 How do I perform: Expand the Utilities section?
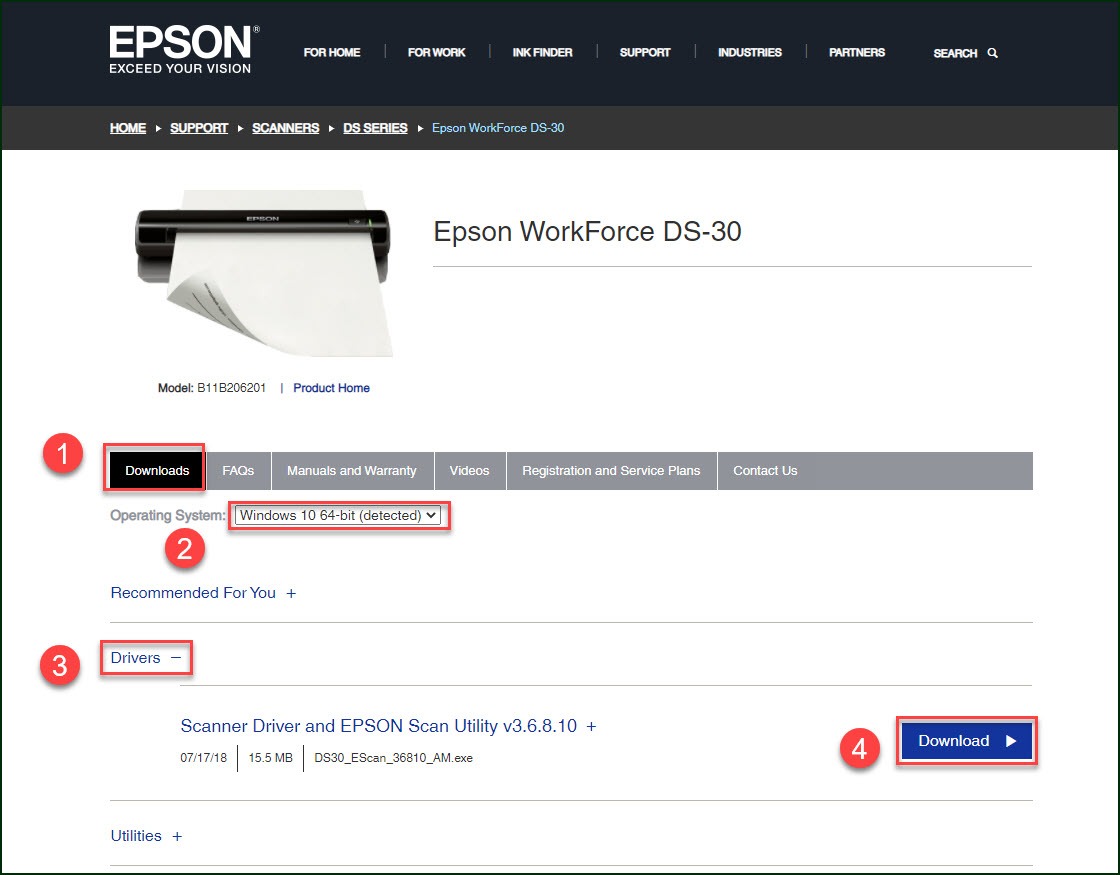point(146,836)
